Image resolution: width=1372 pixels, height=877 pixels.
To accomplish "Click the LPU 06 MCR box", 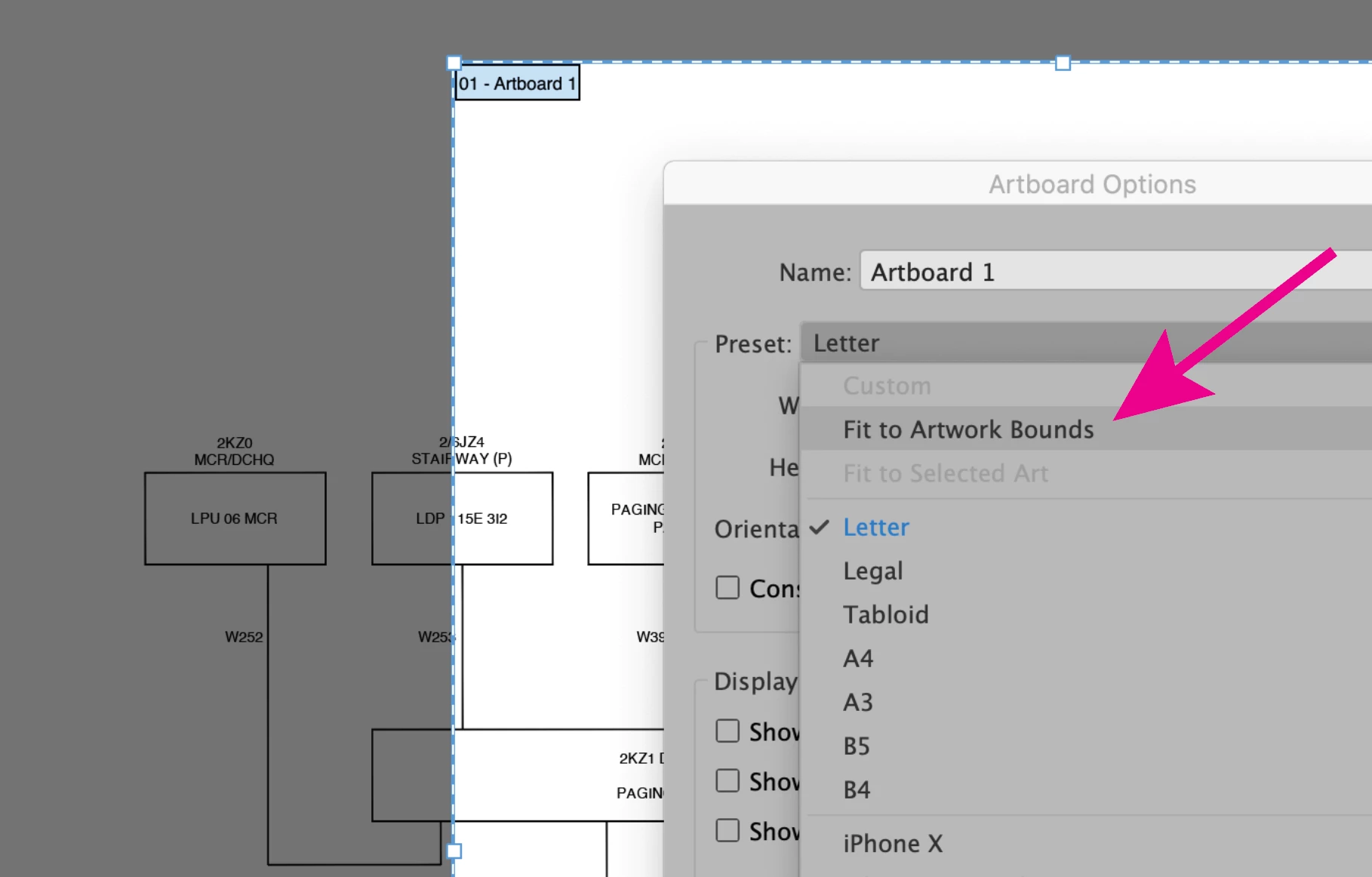I will coord(235,519).
